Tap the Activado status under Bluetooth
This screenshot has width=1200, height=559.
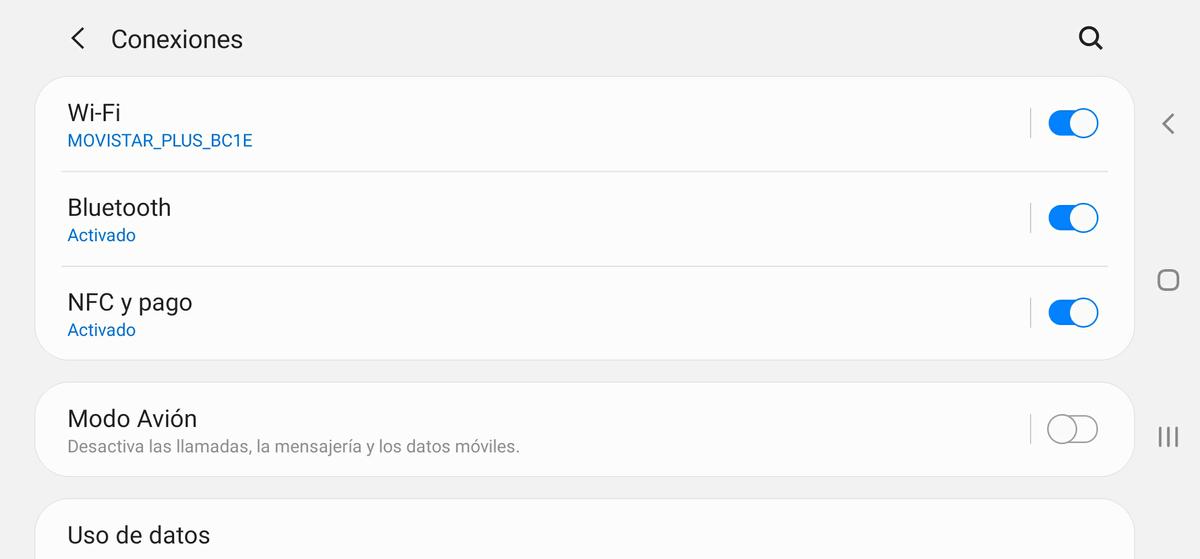pos(101,236)
